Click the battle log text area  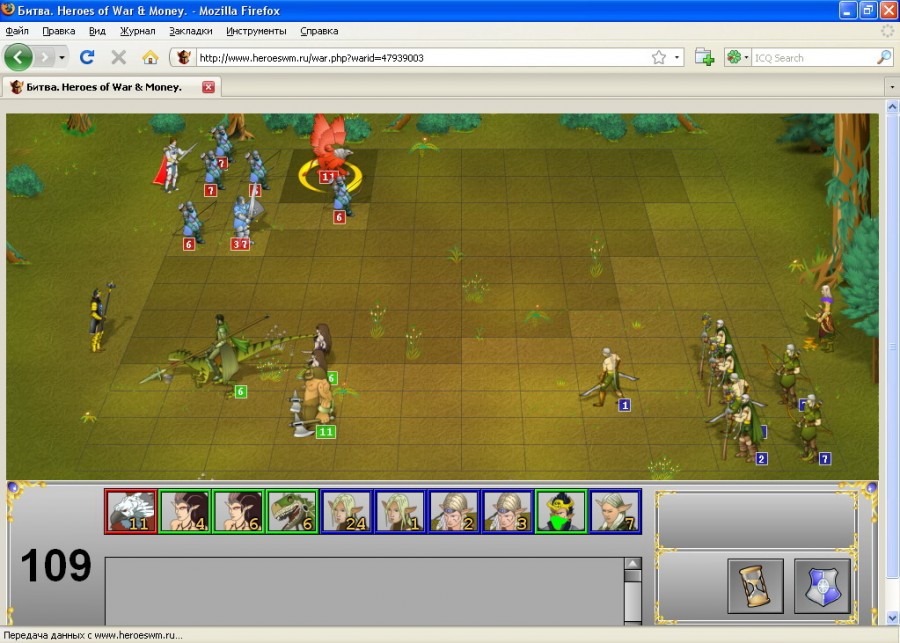pos(364,591)
